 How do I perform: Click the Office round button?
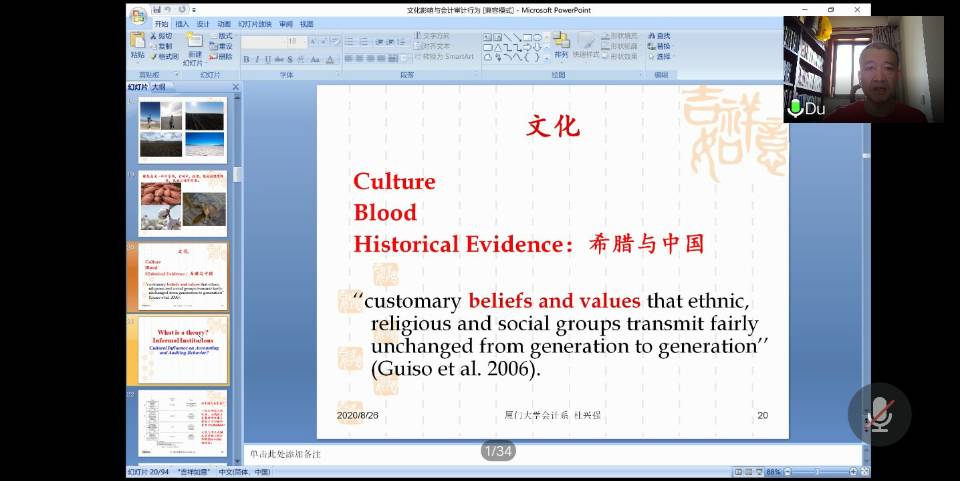tap(137, 13)
